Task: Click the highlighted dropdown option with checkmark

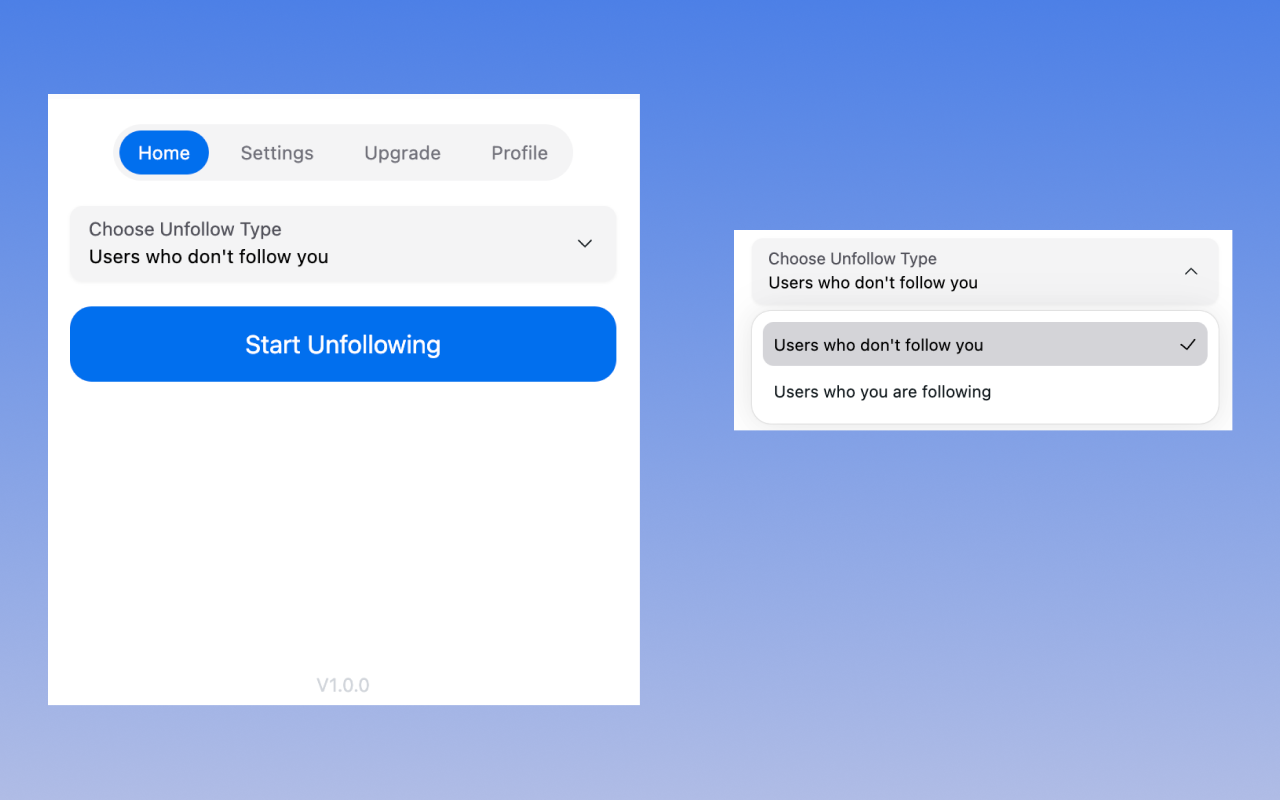Action: tap(984, 344)
